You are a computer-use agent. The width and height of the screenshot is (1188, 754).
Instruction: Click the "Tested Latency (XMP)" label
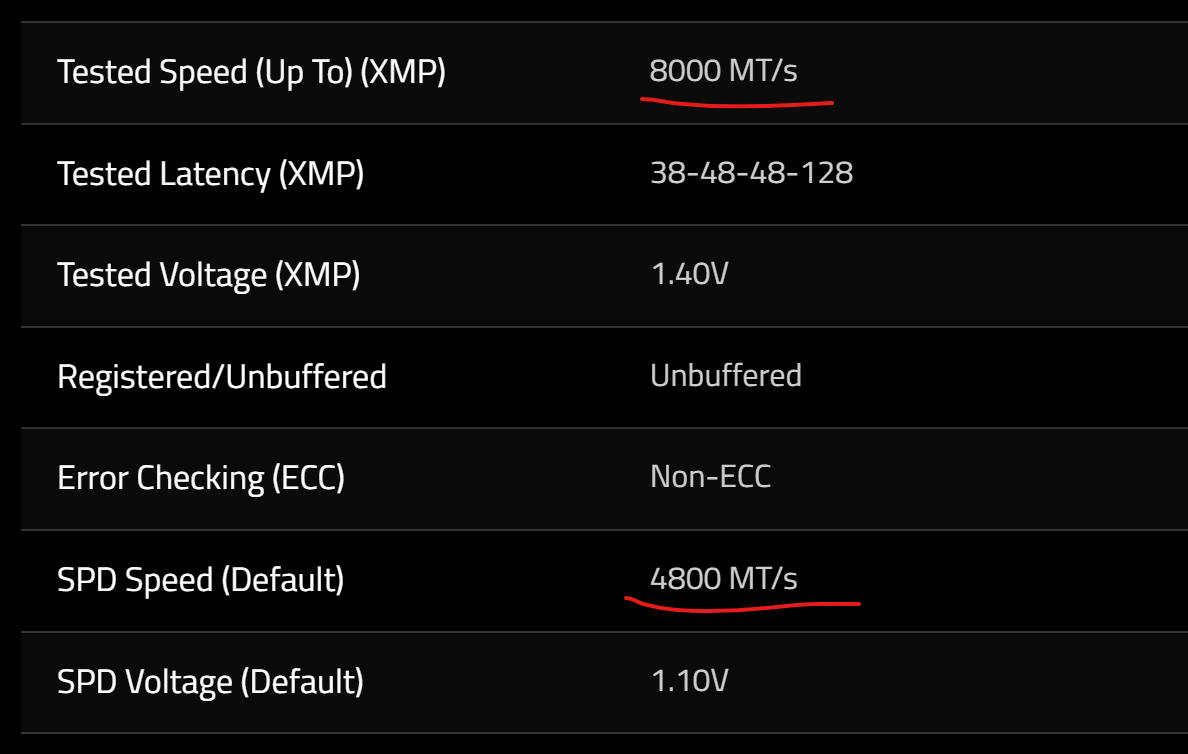pyautogui.click(x=210, y=174)
